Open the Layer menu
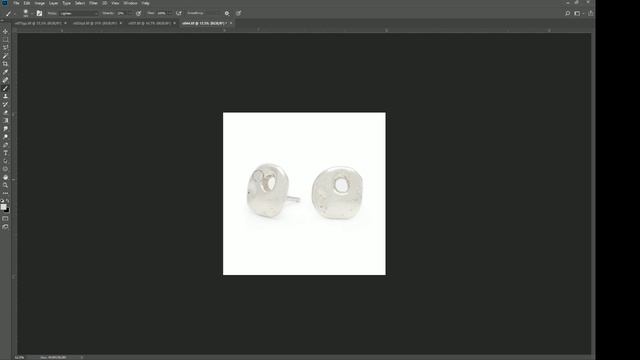 click(x=53, y=3)
